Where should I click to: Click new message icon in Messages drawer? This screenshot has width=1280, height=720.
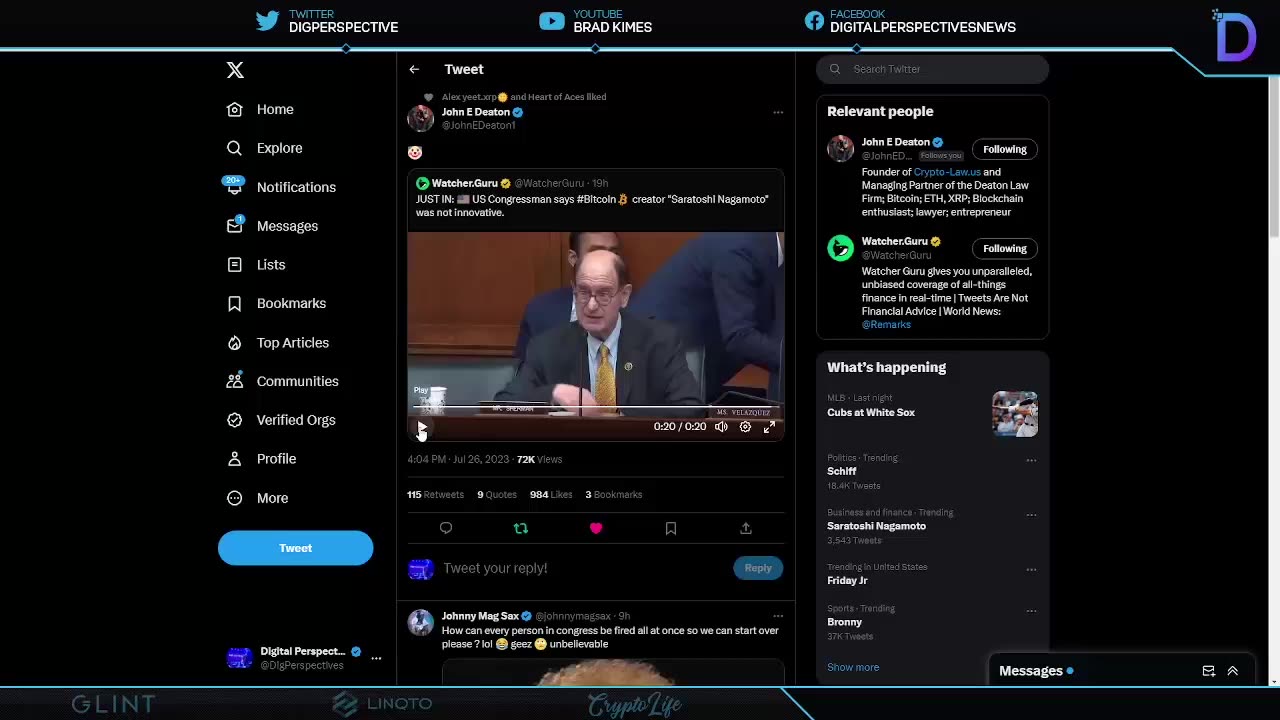tap(1208, 671)
